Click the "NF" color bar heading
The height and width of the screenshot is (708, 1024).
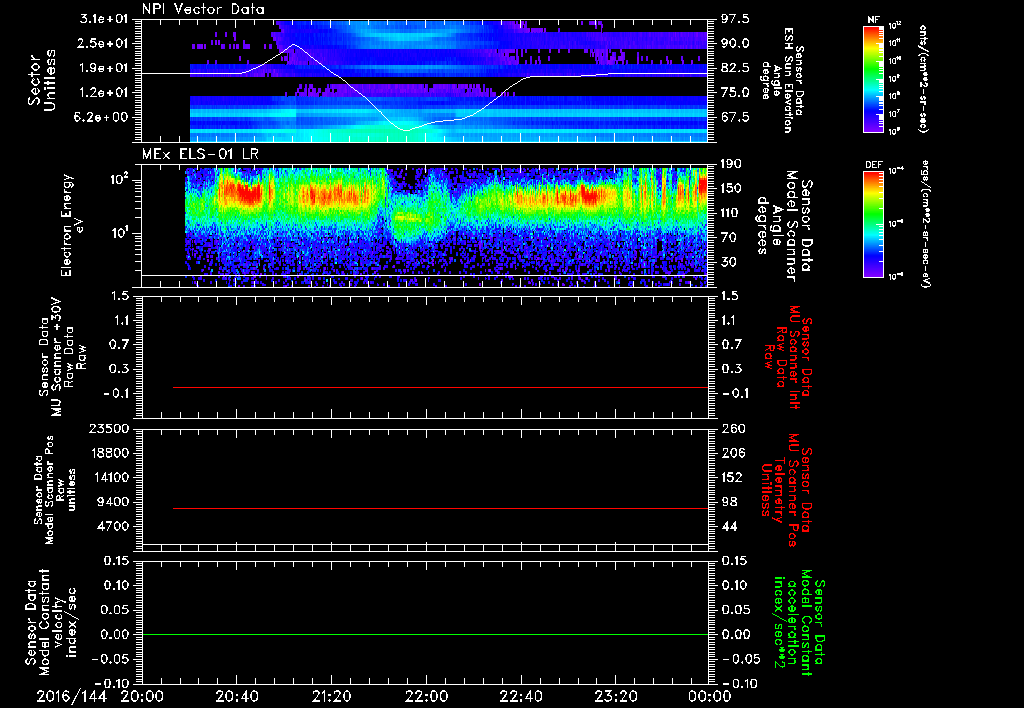[873, 20]
